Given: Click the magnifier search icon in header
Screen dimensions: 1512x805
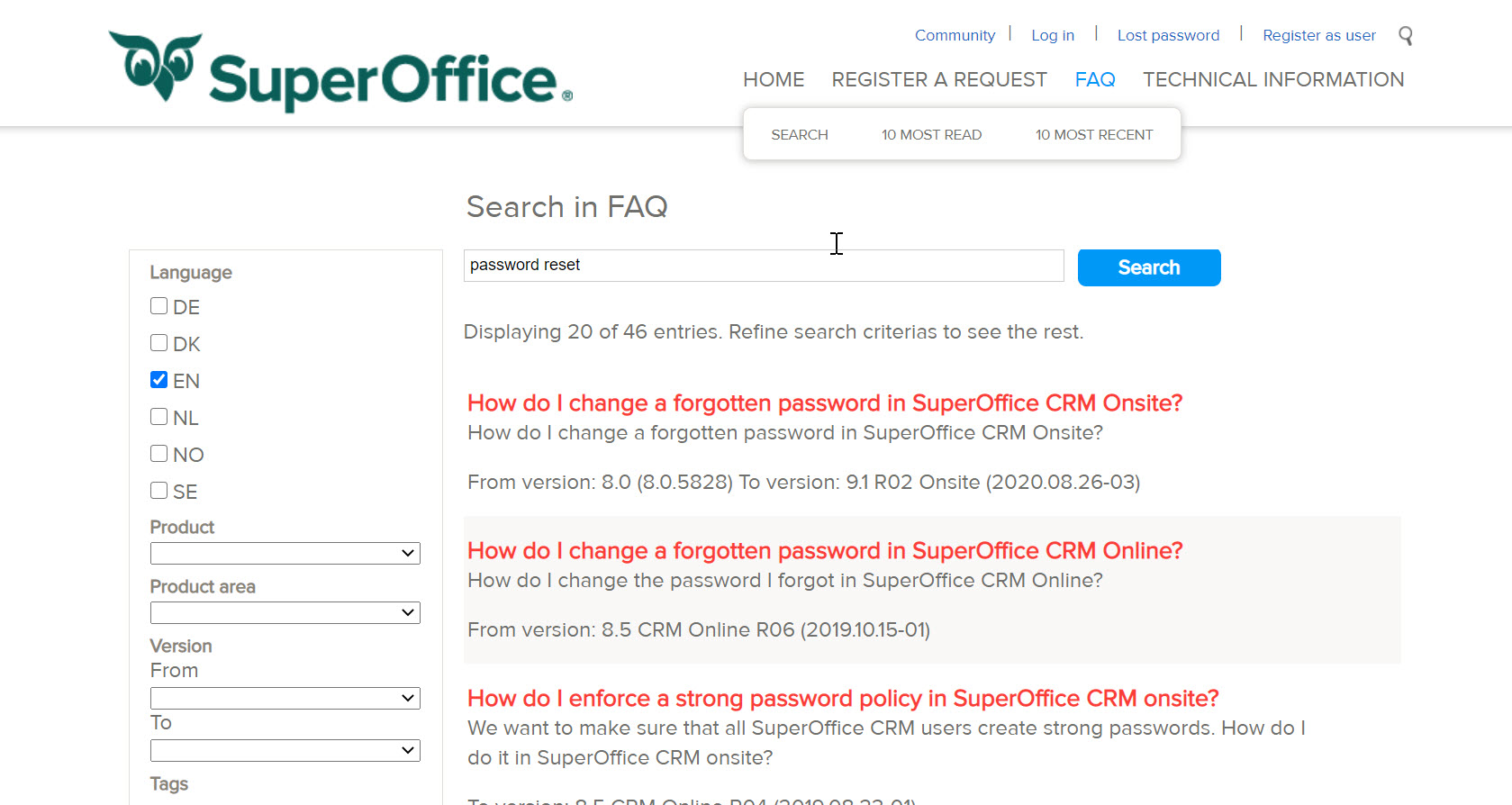Looking at the screenshot, I should coord(1405,36).
